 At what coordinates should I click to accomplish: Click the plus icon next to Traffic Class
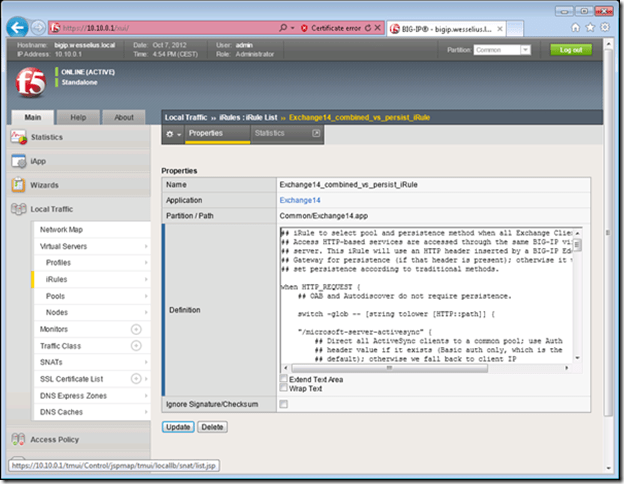(x=136, y=345)
